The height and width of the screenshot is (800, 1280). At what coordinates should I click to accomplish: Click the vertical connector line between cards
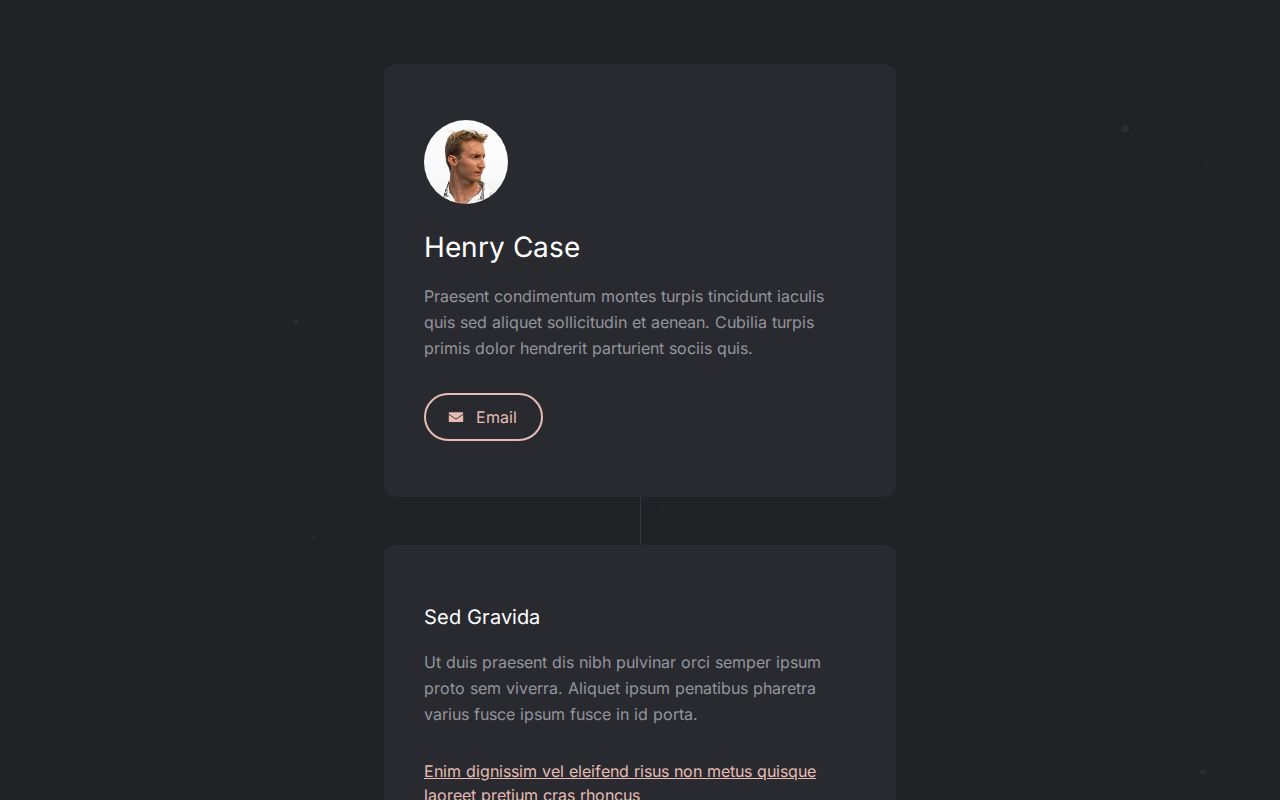[x=640, y=521]
